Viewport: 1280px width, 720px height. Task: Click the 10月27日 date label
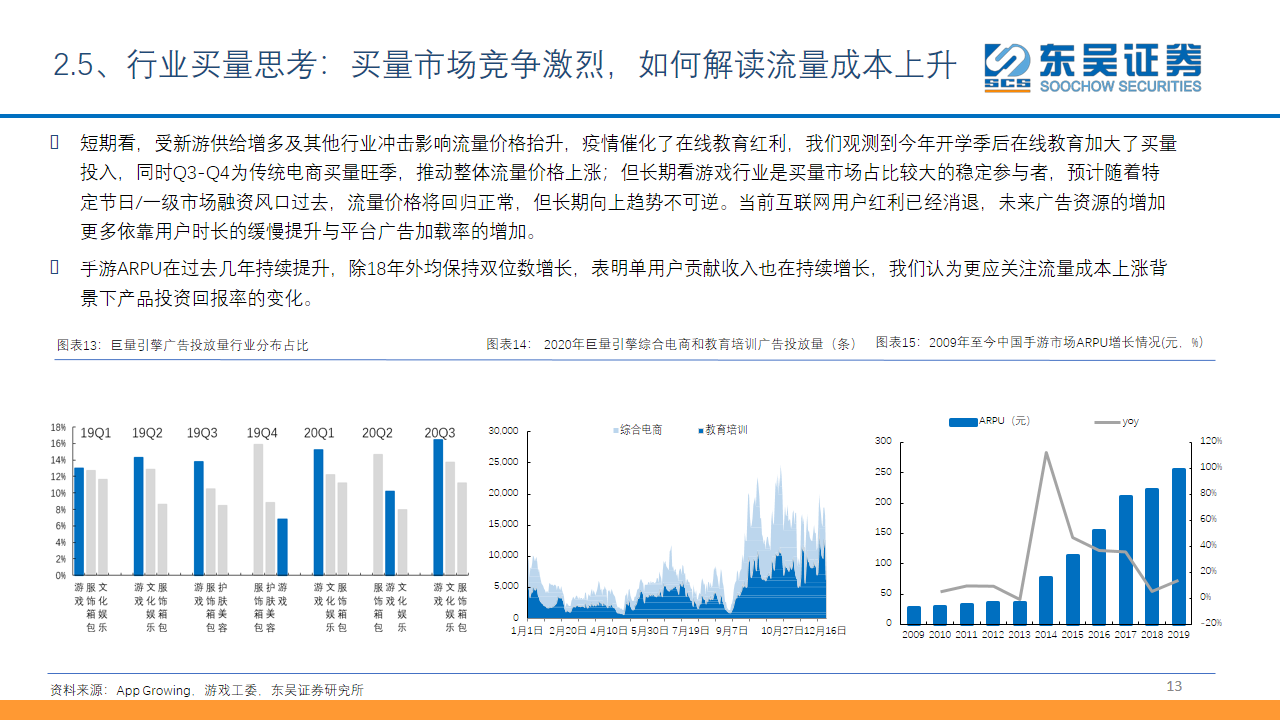click(x=783, y=631)
